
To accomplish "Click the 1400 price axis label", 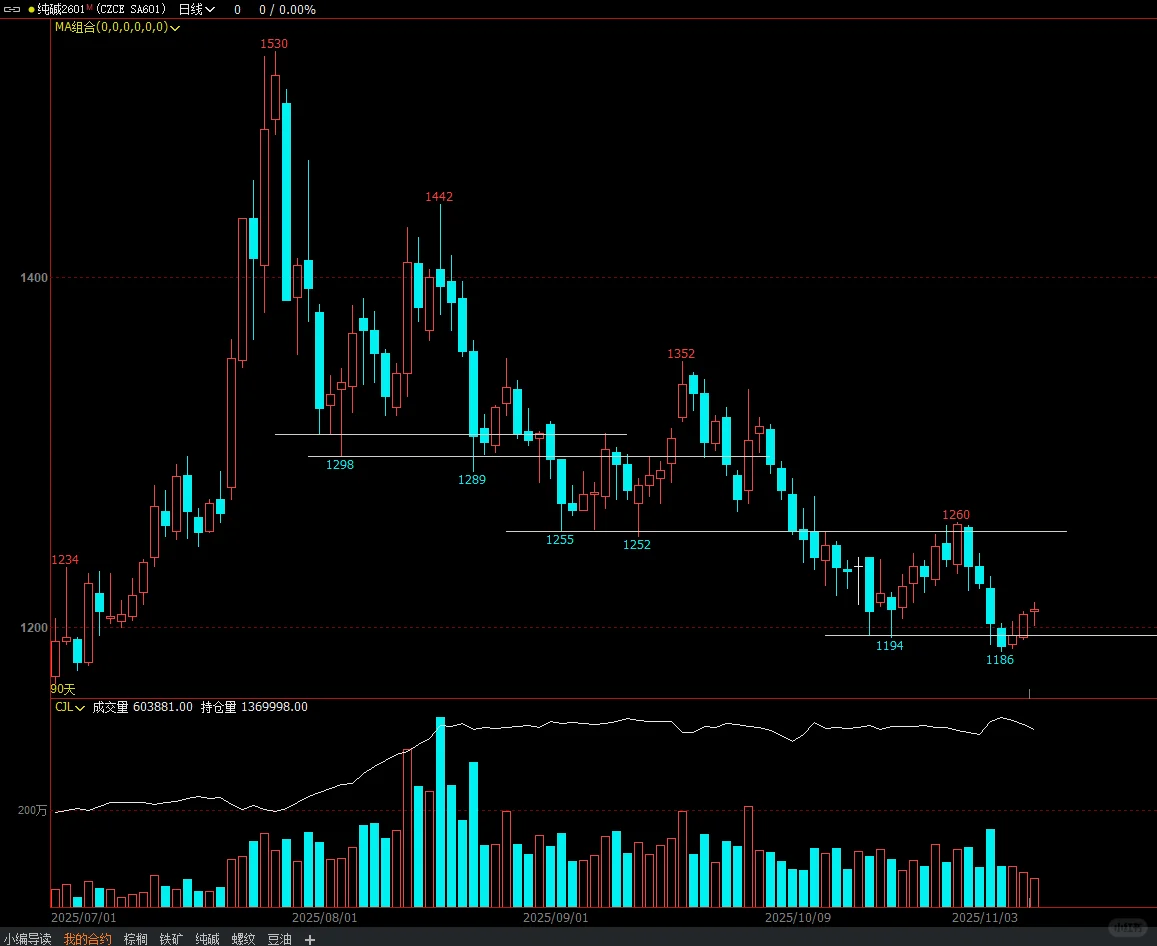I will pos(34,277).
